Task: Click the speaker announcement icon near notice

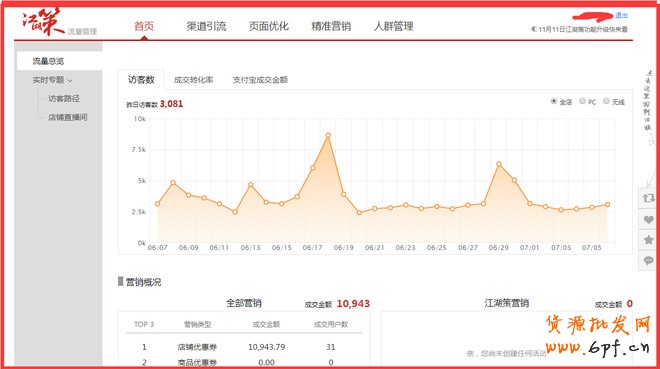Action: coord(533,29)
